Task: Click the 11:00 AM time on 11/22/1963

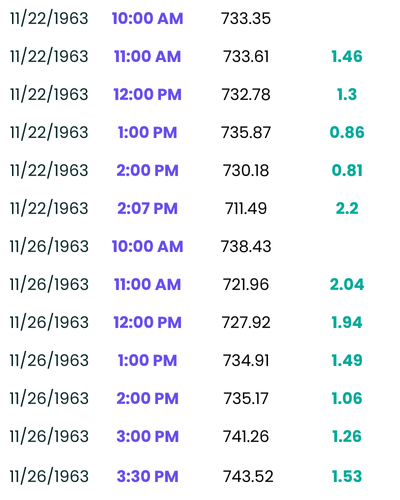Action: pyautogui.click(x=147, y=56)
